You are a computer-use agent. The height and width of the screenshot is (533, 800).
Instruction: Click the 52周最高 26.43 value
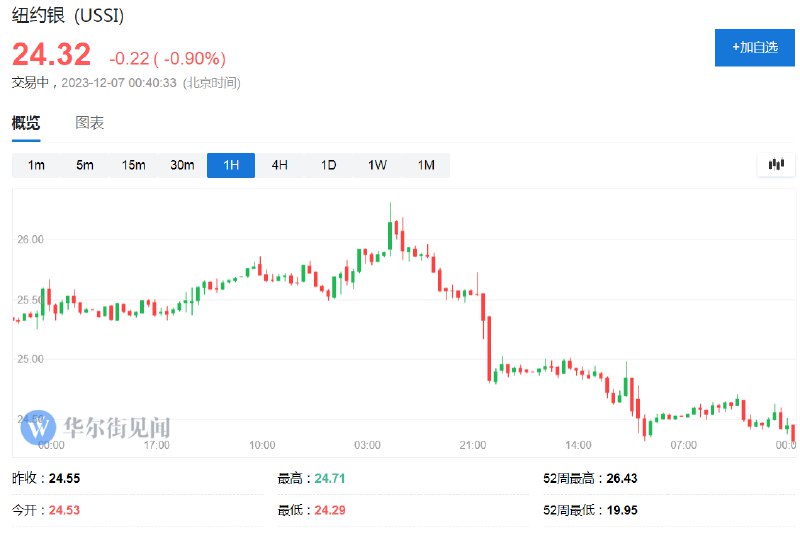point(621,478)
